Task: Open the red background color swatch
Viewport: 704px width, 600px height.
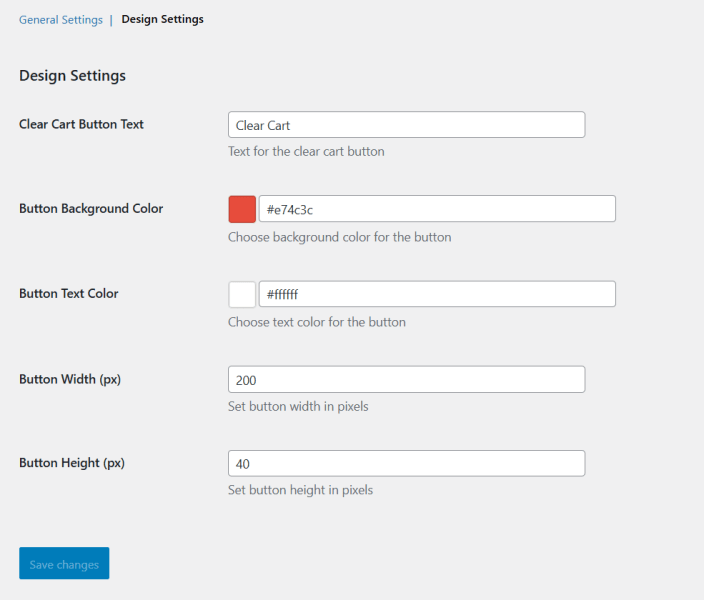Action: coord(242,209)
